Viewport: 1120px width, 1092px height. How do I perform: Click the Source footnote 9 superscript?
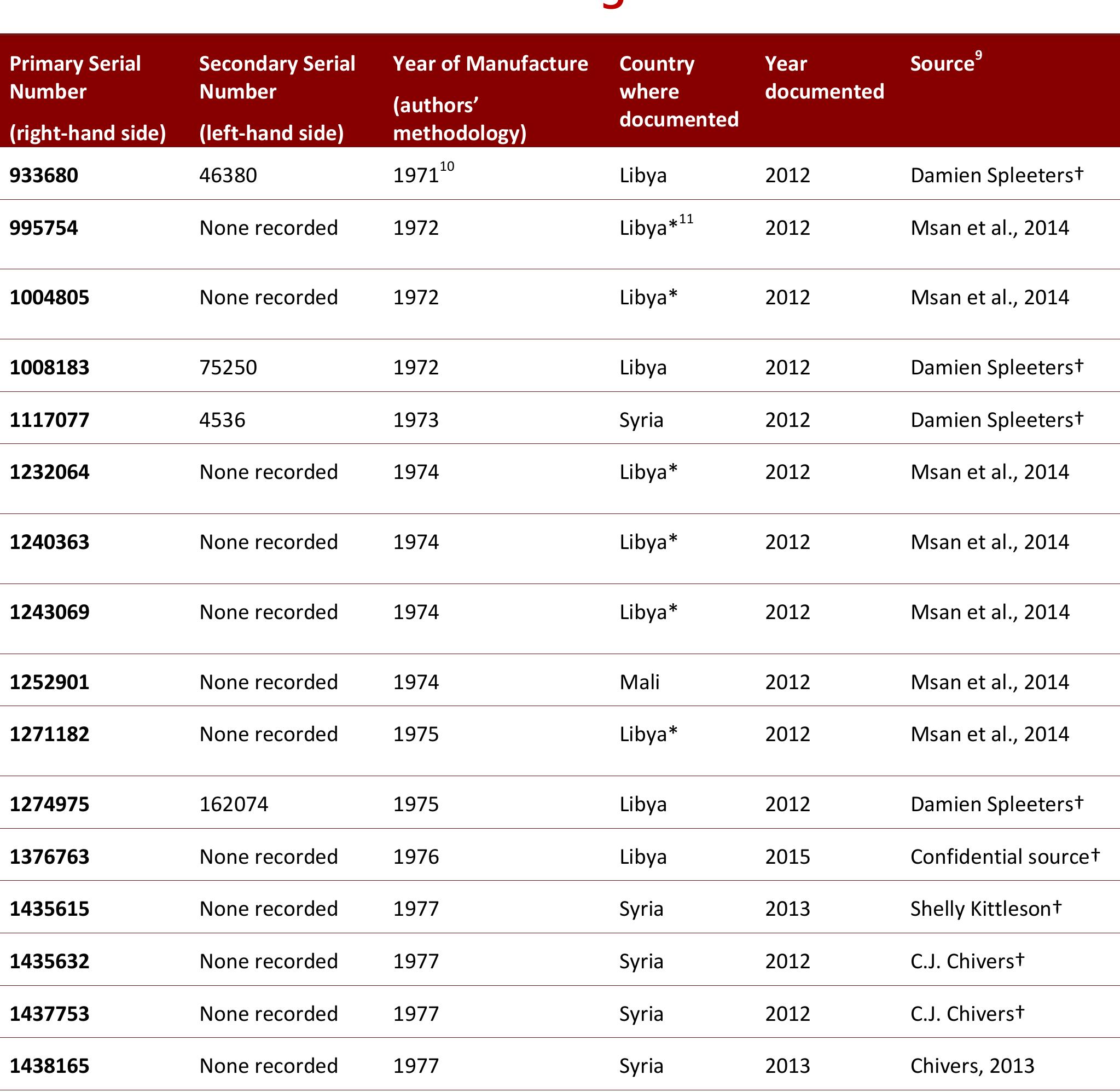pyautogui.click(x=978, y=56)
